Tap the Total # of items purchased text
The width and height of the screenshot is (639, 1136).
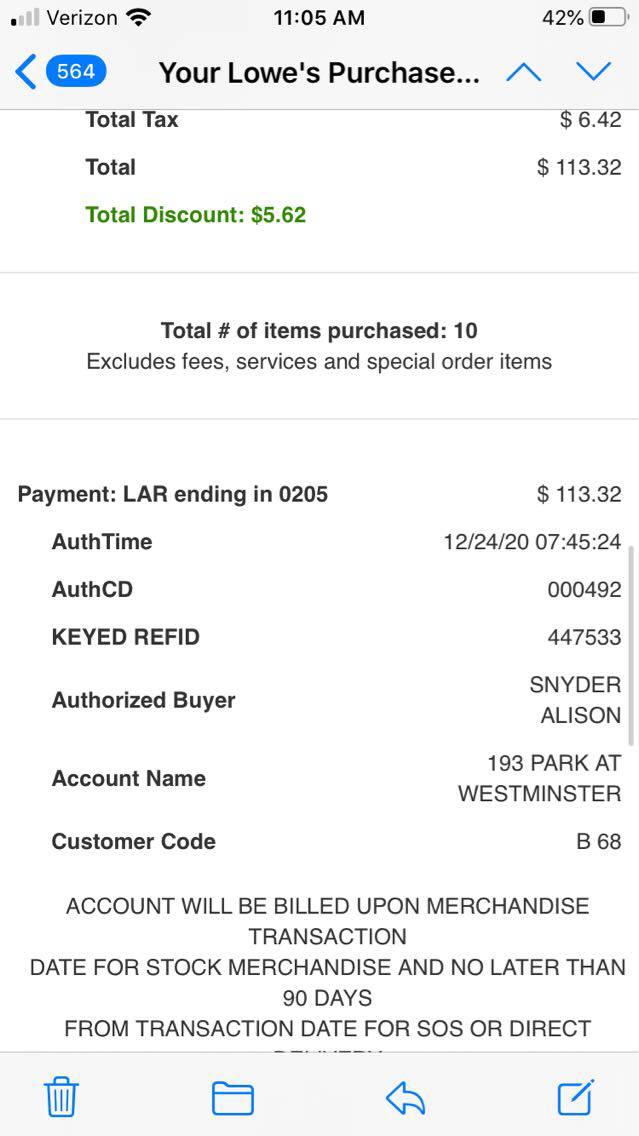coord(319,331)
